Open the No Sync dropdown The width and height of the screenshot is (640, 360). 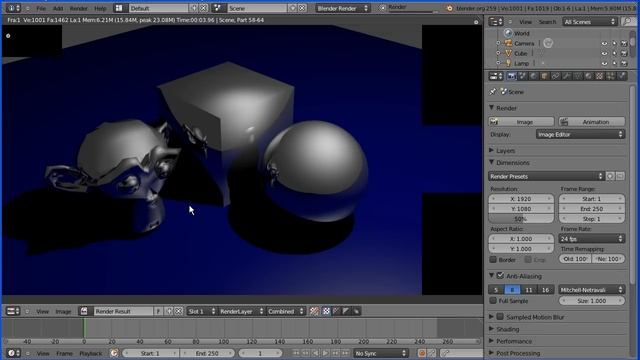point(380,353)
